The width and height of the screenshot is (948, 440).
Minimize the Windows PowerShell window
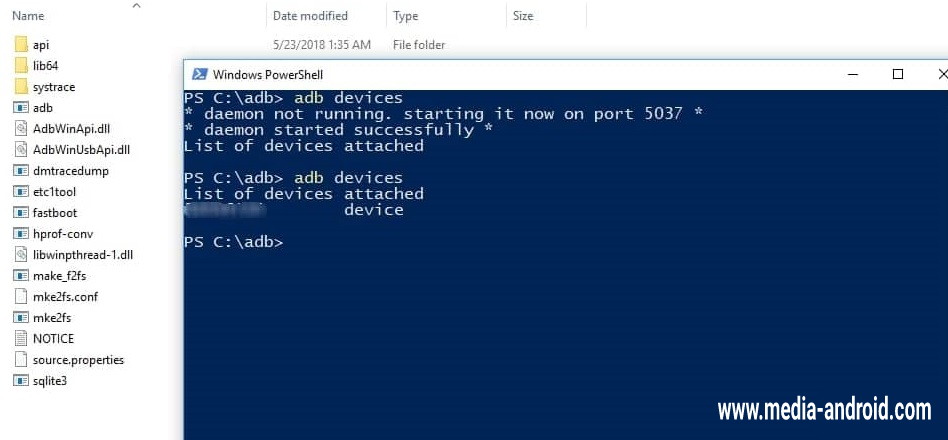coord(852,74)
